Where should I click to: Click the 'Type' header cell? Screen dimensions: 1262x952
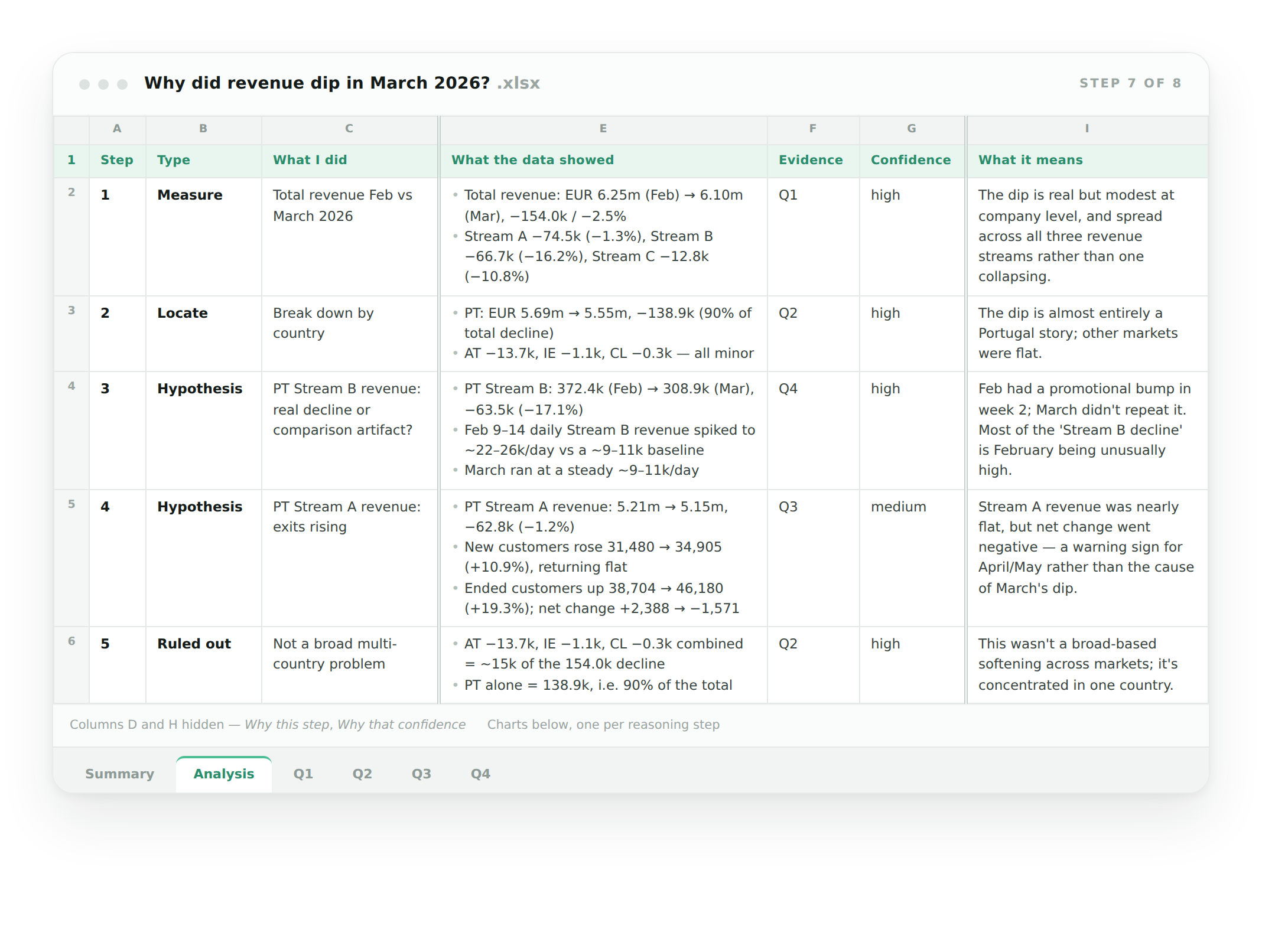tap(203, 160)
